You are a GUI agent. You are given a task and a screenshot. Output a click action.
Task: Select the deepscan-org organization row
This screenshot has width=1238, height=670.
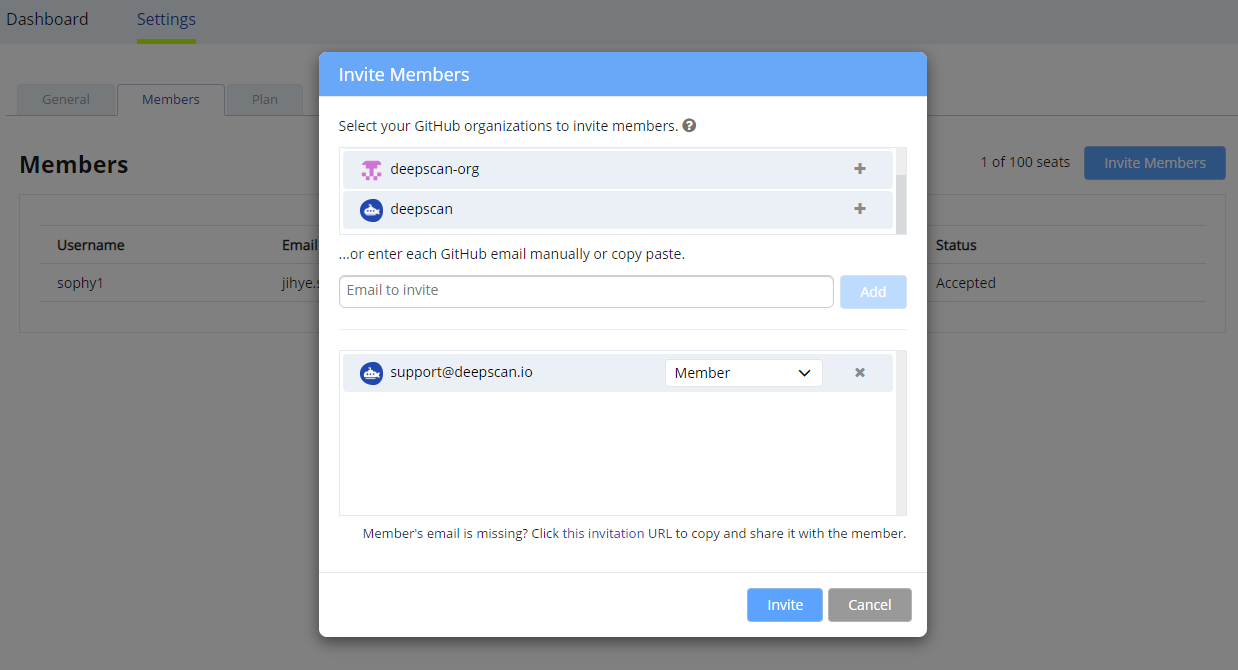pos(618,170)
